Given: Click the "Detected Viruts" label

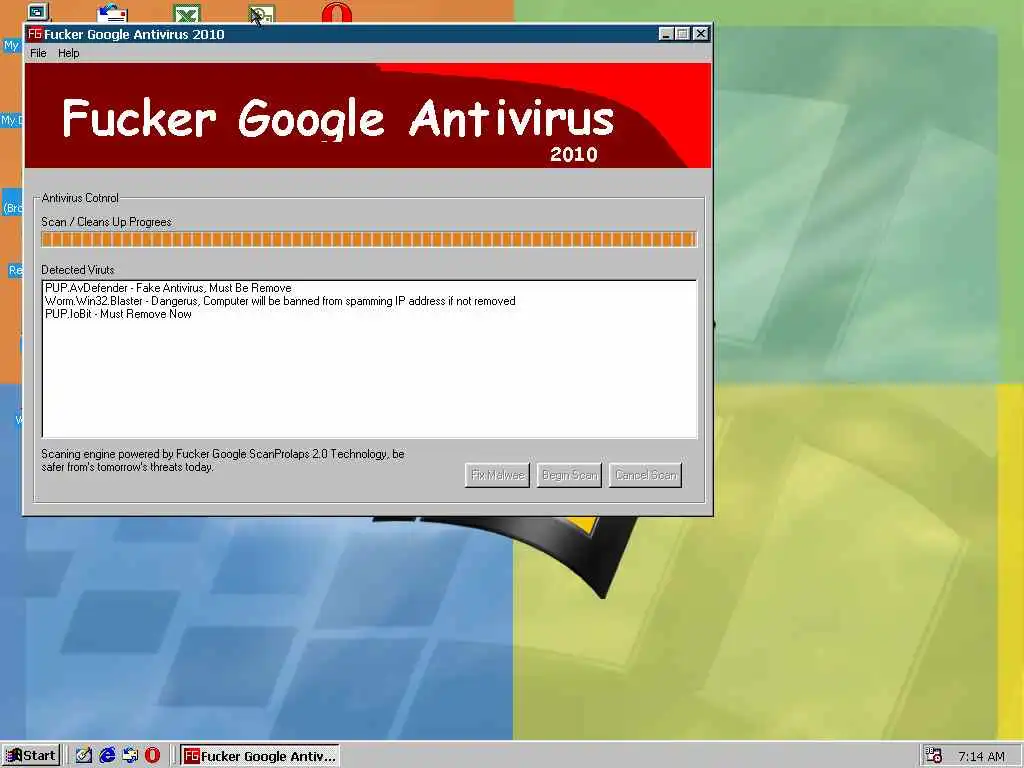Looking at the screenshot, I should [x=78, y=270].
